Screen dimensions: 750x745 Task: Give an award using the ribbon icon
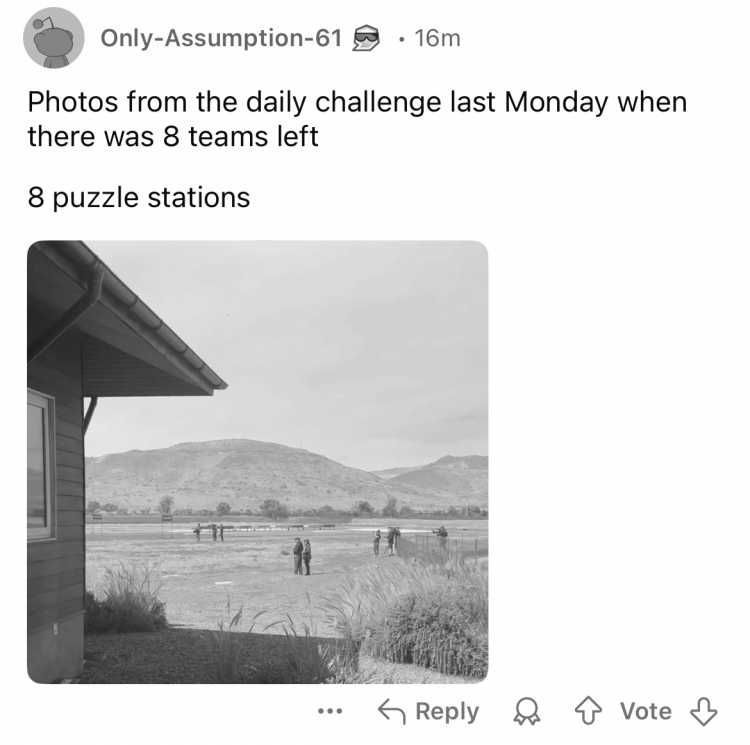click(527, 712)
